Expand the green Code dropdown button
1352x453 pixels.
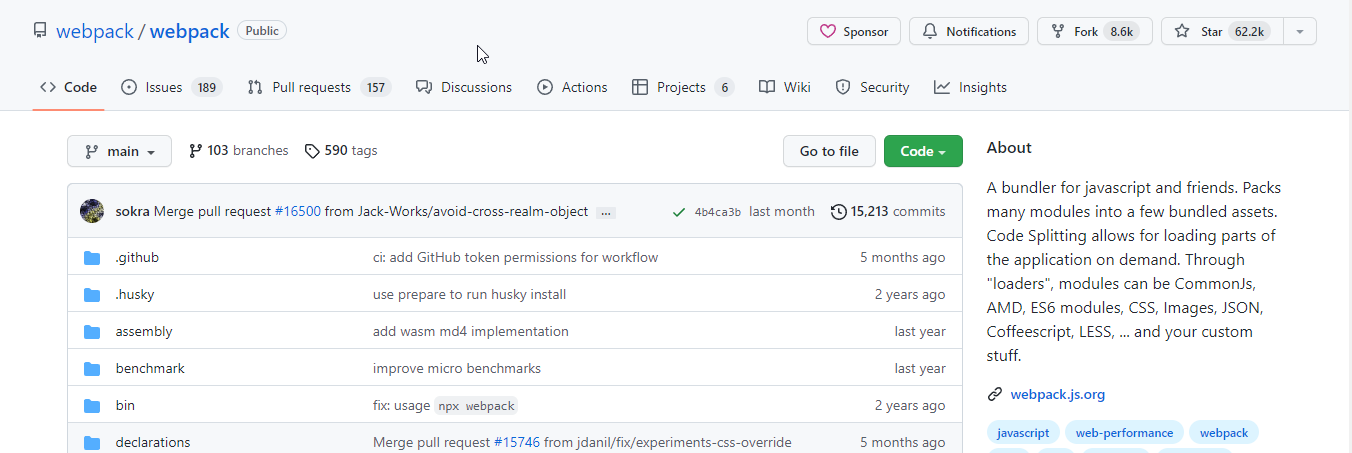pos(923,151)
